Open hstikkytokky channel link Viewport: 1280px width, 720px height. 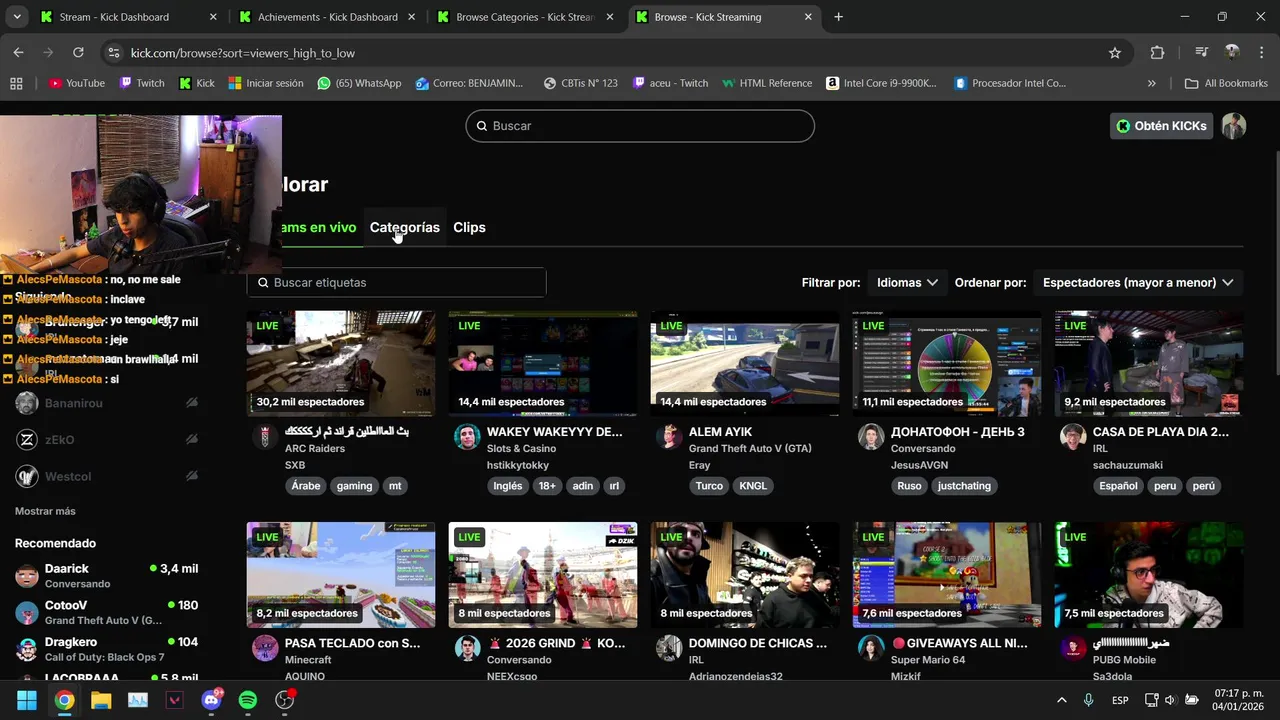(x=518, y=465)
